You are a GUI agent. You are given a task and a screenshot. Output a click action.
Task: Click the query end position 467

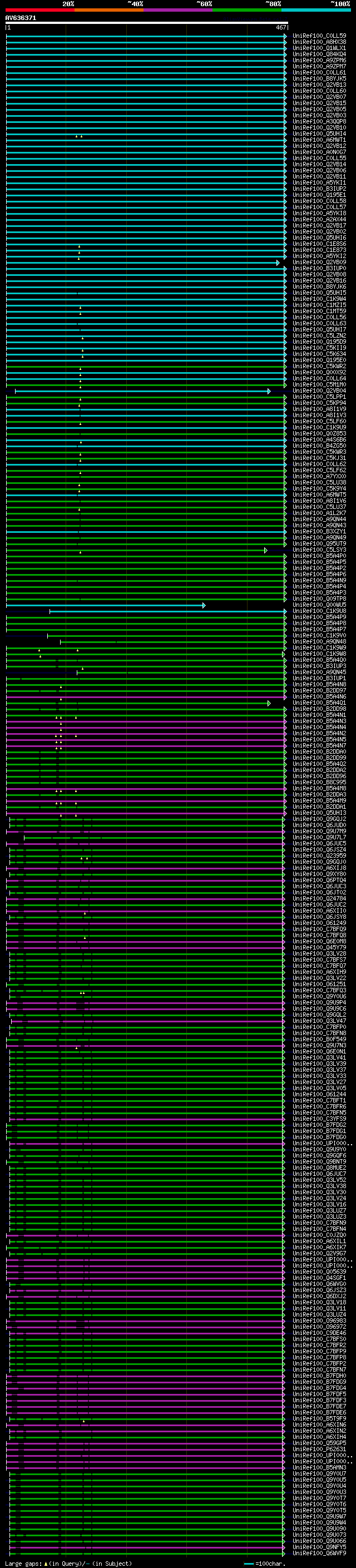[280, 27]
